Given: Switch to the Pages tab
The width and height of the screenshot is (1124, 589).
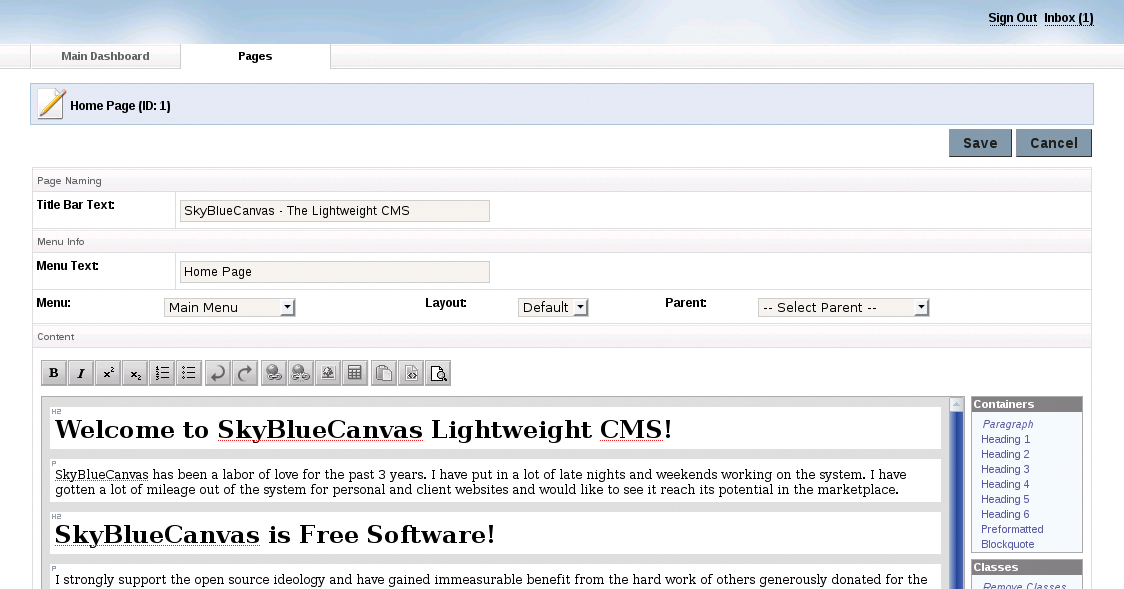Looking at the screenshot, I should click(255, 56).
